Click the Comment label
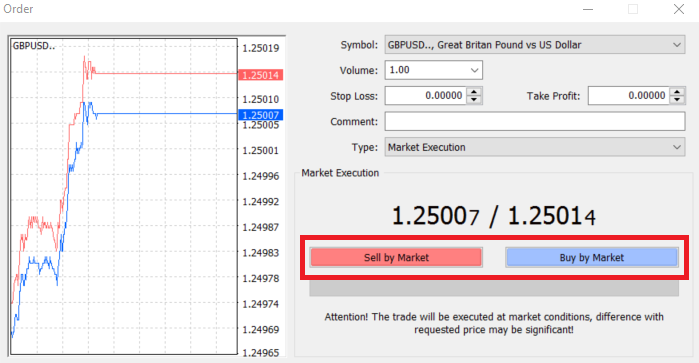Image resolution: width=699 pixels, height=363 pixels. click(x=354, y=122)
